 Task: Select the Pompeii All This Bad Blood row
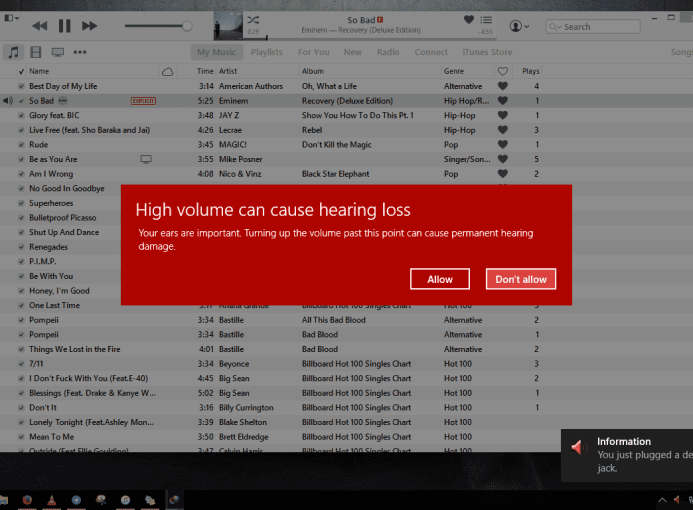pyautogui.click(x=346, y=320)
